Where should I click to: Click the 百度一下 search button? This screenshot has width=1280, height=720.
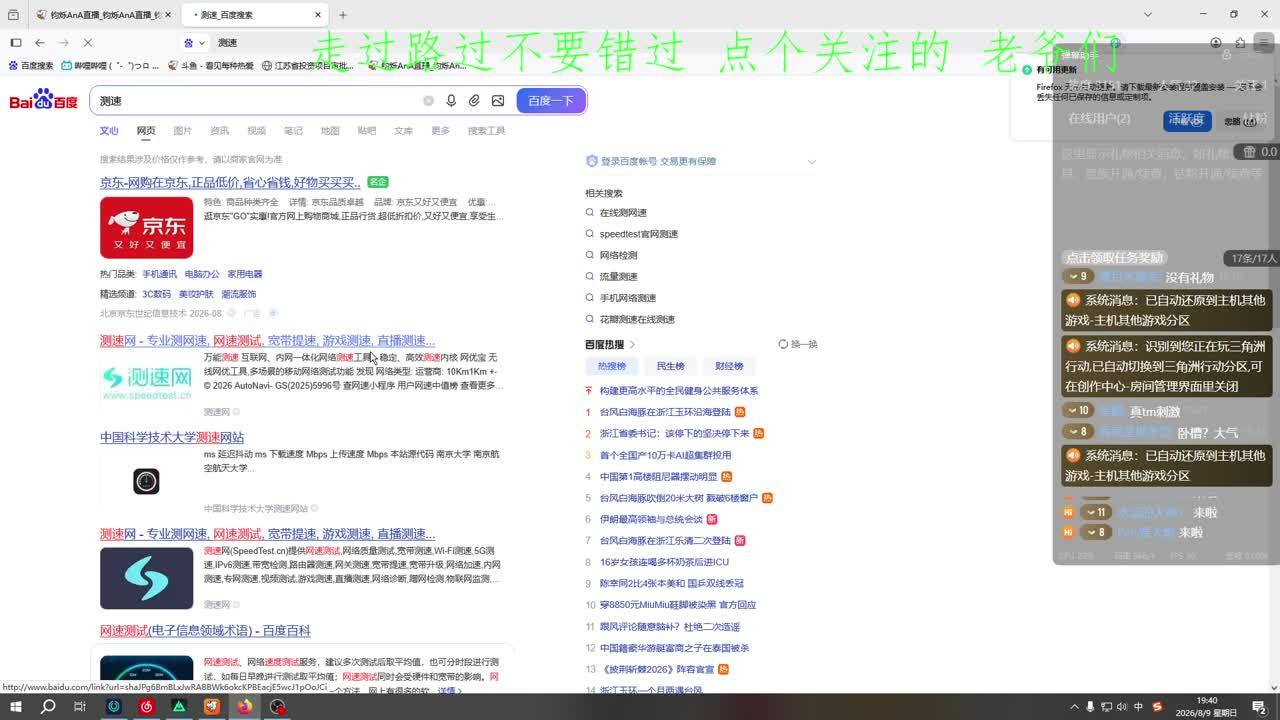(551, 101)
